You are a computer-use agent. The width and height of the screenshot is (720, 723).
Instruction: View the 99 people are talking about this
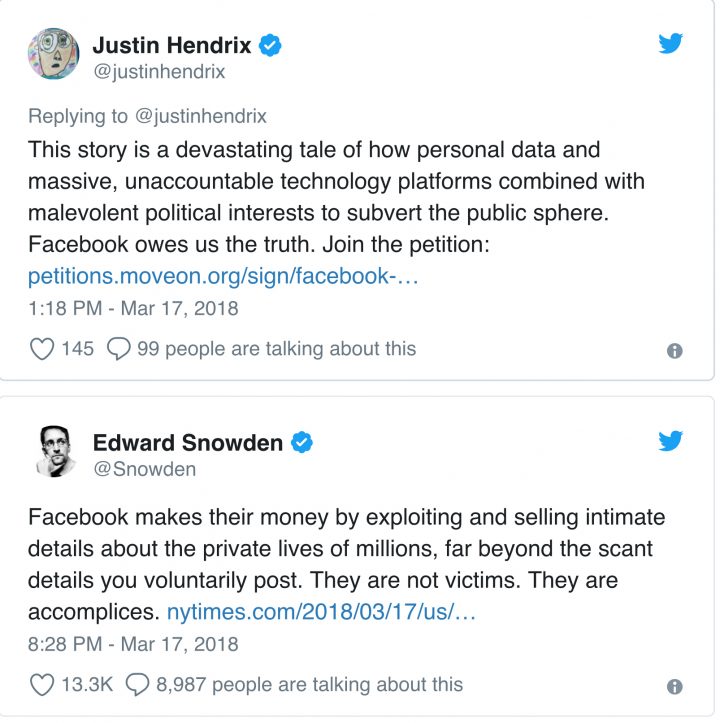pos(276,348)
